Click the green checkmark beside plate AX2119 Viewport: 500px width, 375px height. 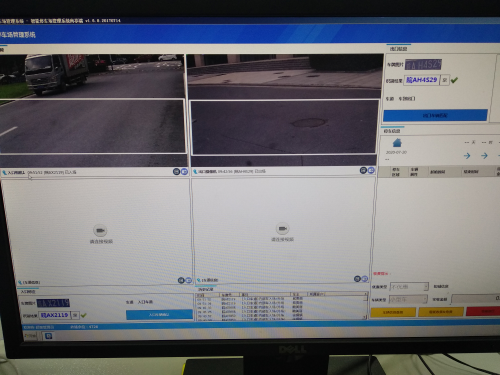click(84, 315)
